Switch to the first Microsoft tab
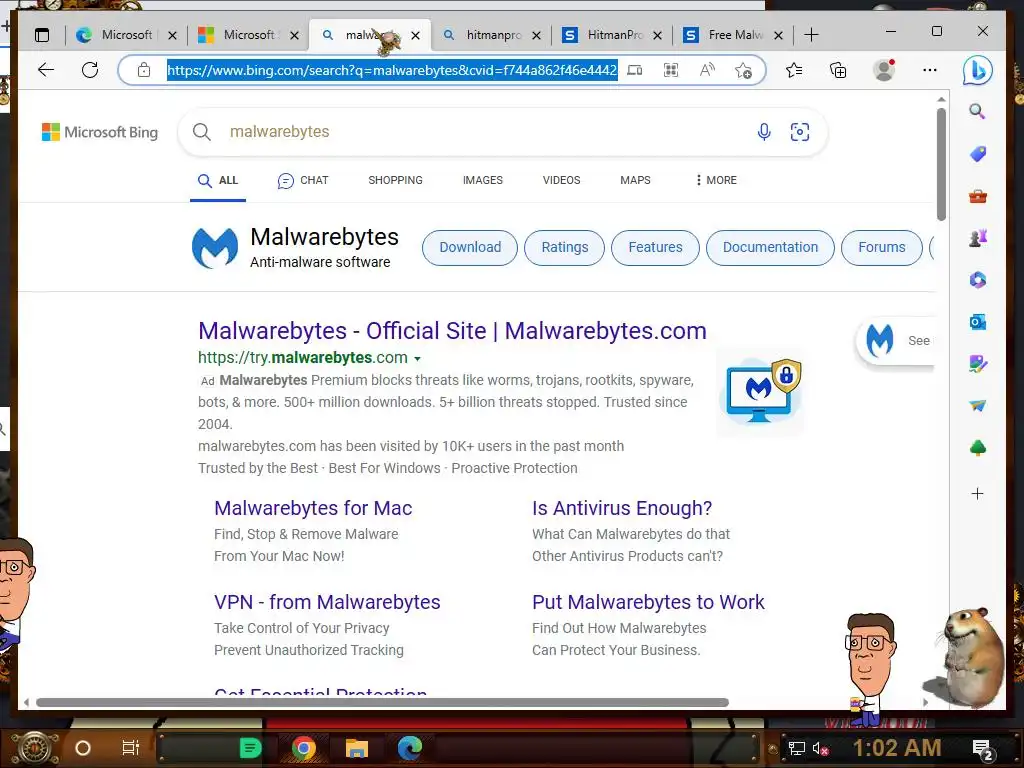Screen dimensions: 1024x768 [125, 35]
